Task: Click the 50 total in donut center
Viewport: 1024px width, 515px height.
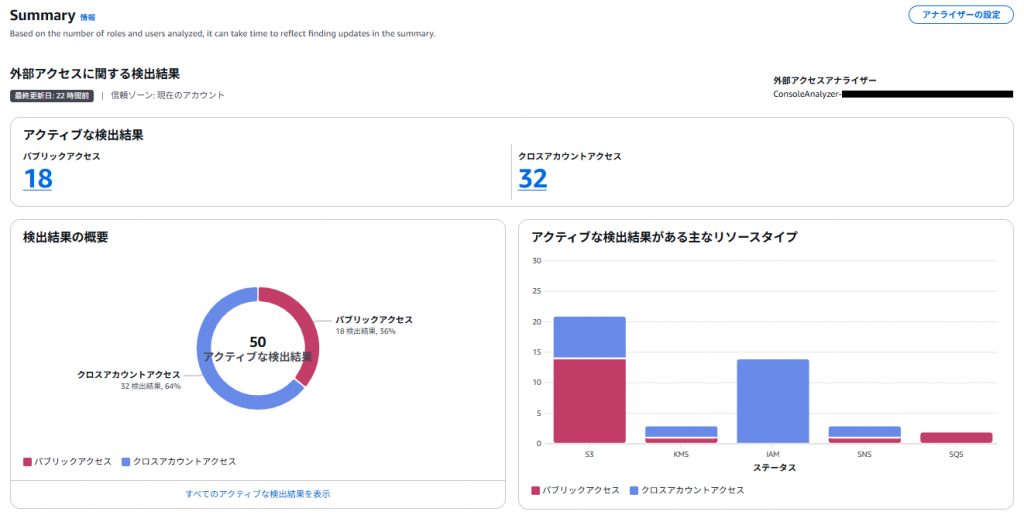Action: [x=257, y=342]
